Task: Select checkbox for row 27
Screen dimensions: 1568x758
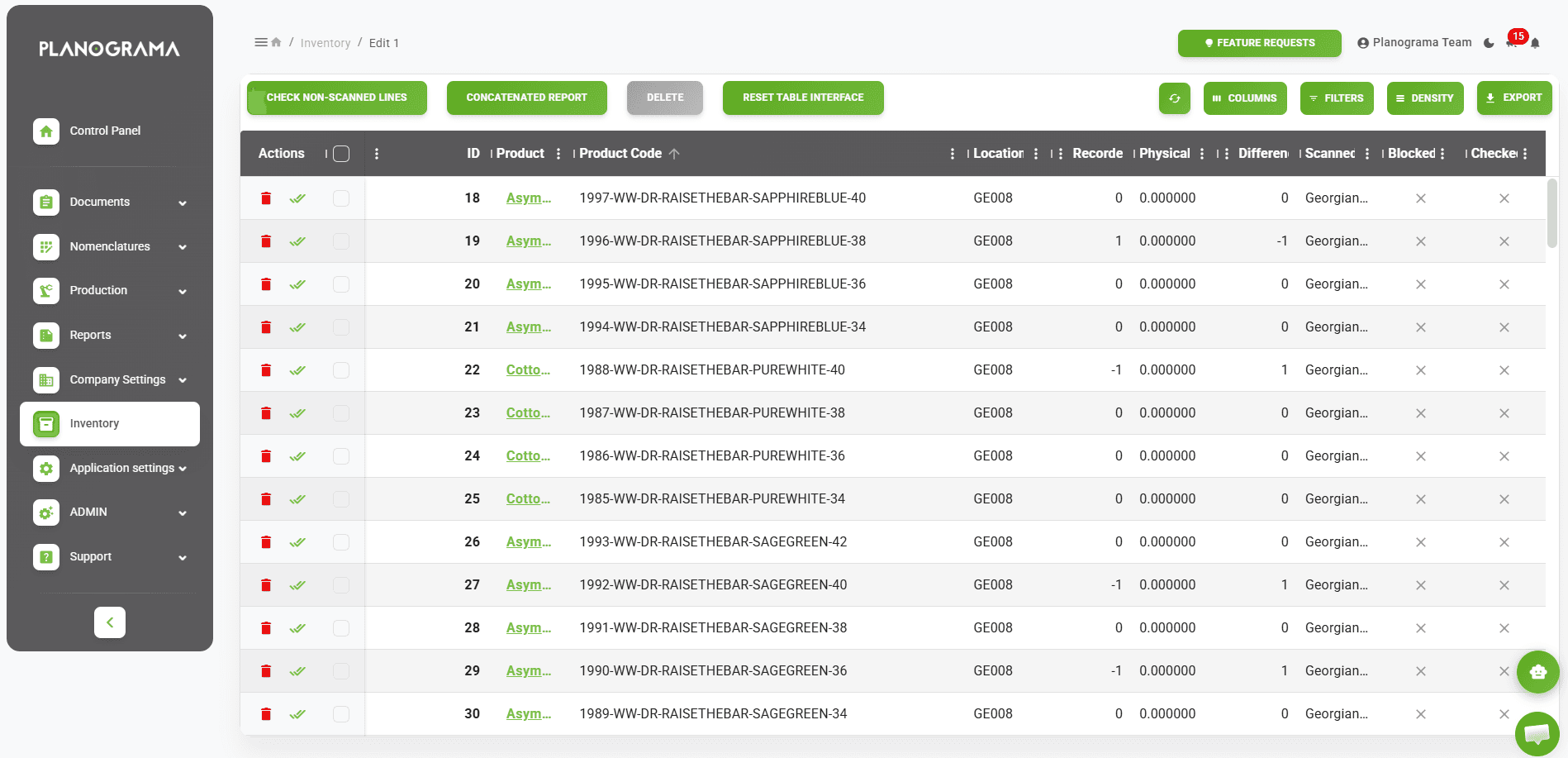Action: (x=341, y=585)
